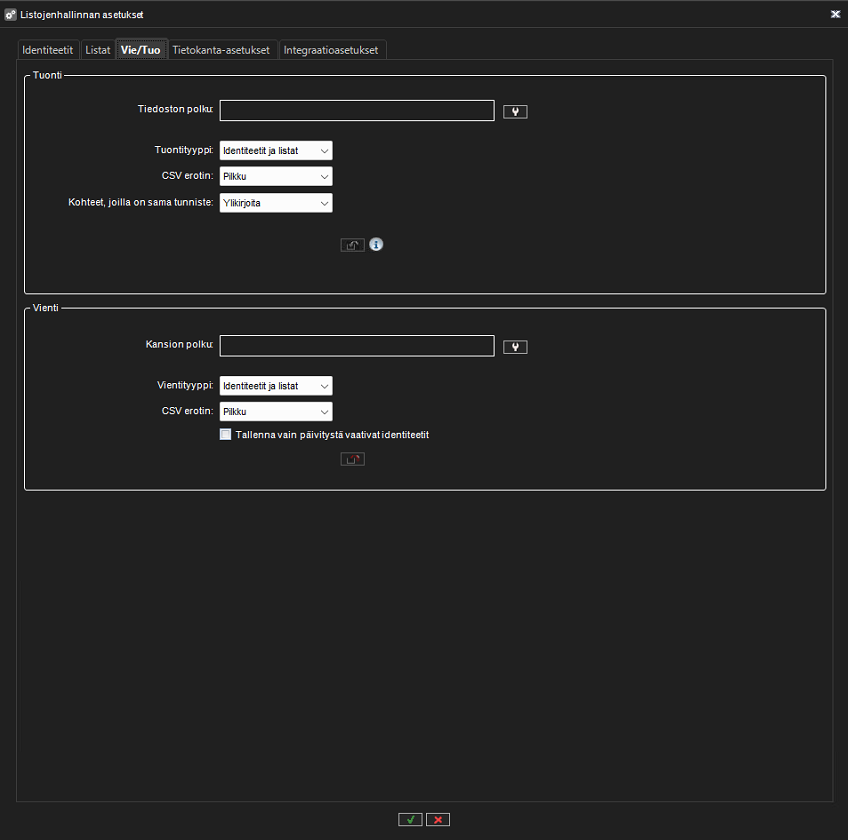848x840 pixels.
Task: Browse for import file with wrench button
Action: click(x=515, y=111)
